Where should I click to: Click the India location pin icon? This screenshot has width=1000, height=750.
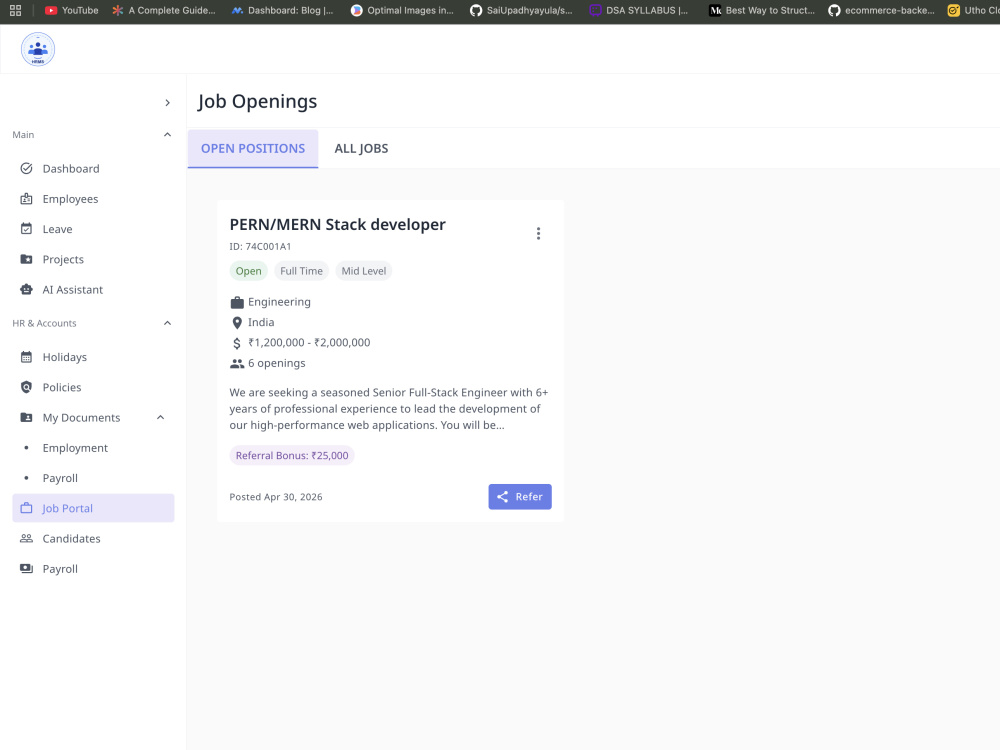(237, 323)
